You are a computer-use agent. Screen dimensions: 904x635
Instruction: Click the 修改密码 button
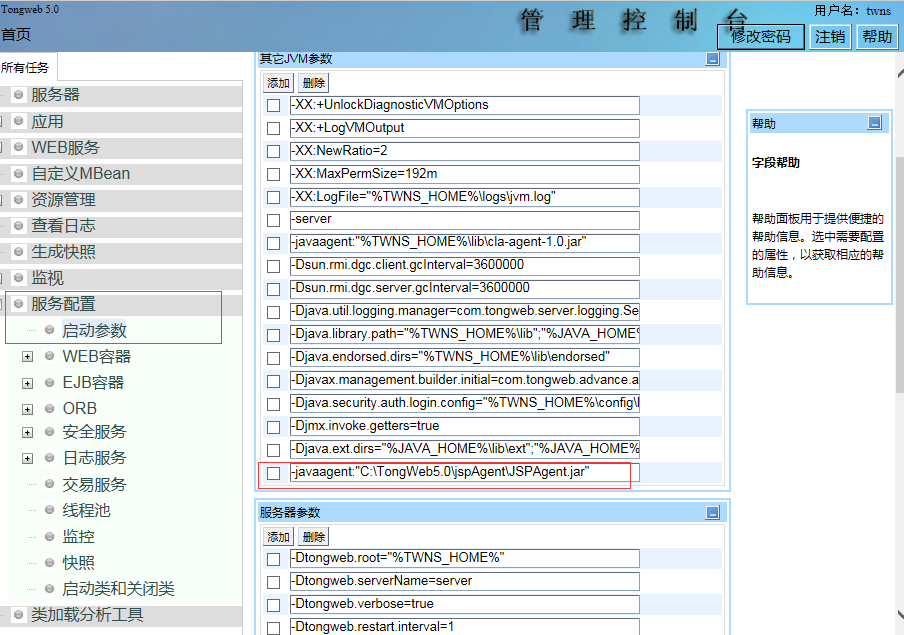pos(760,37)
